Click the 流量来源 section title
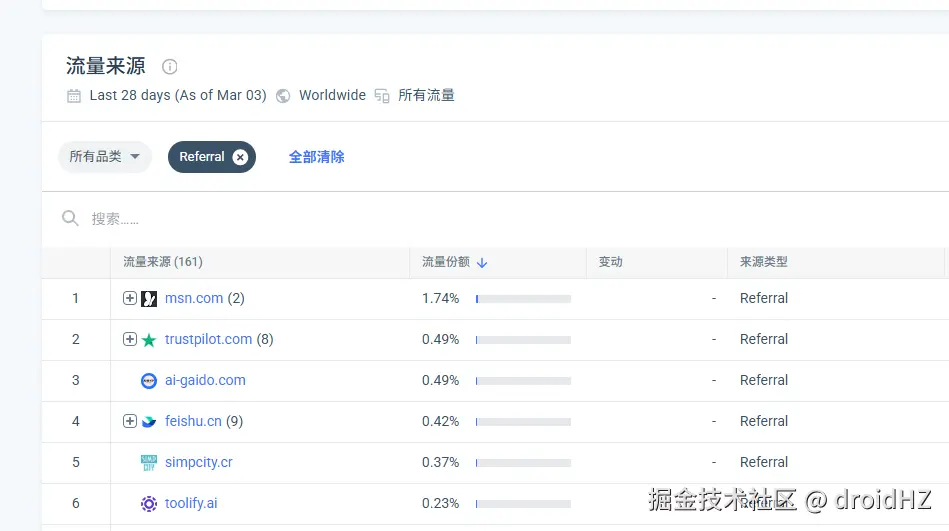This screenshot has width=949, height=531. click(x=106, y=66)
